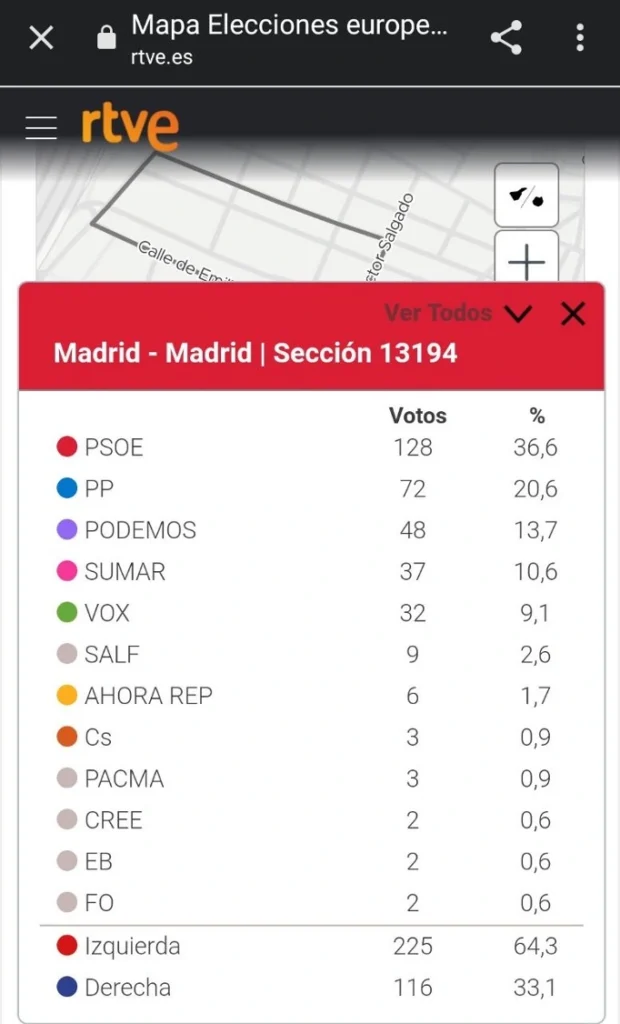Image resolution: width=620 pixels, height=1024 pixels.
Task: Click the Votos column header
Action: (x=417, y=416)
